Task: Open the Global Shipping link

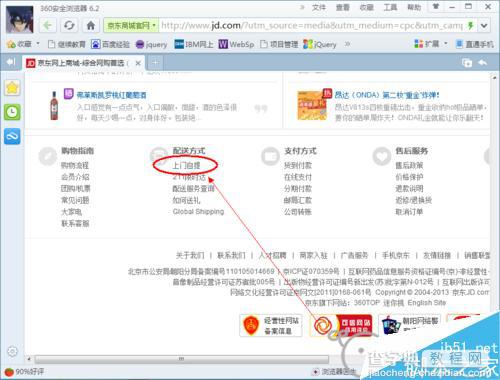Action: click(198, 212)
